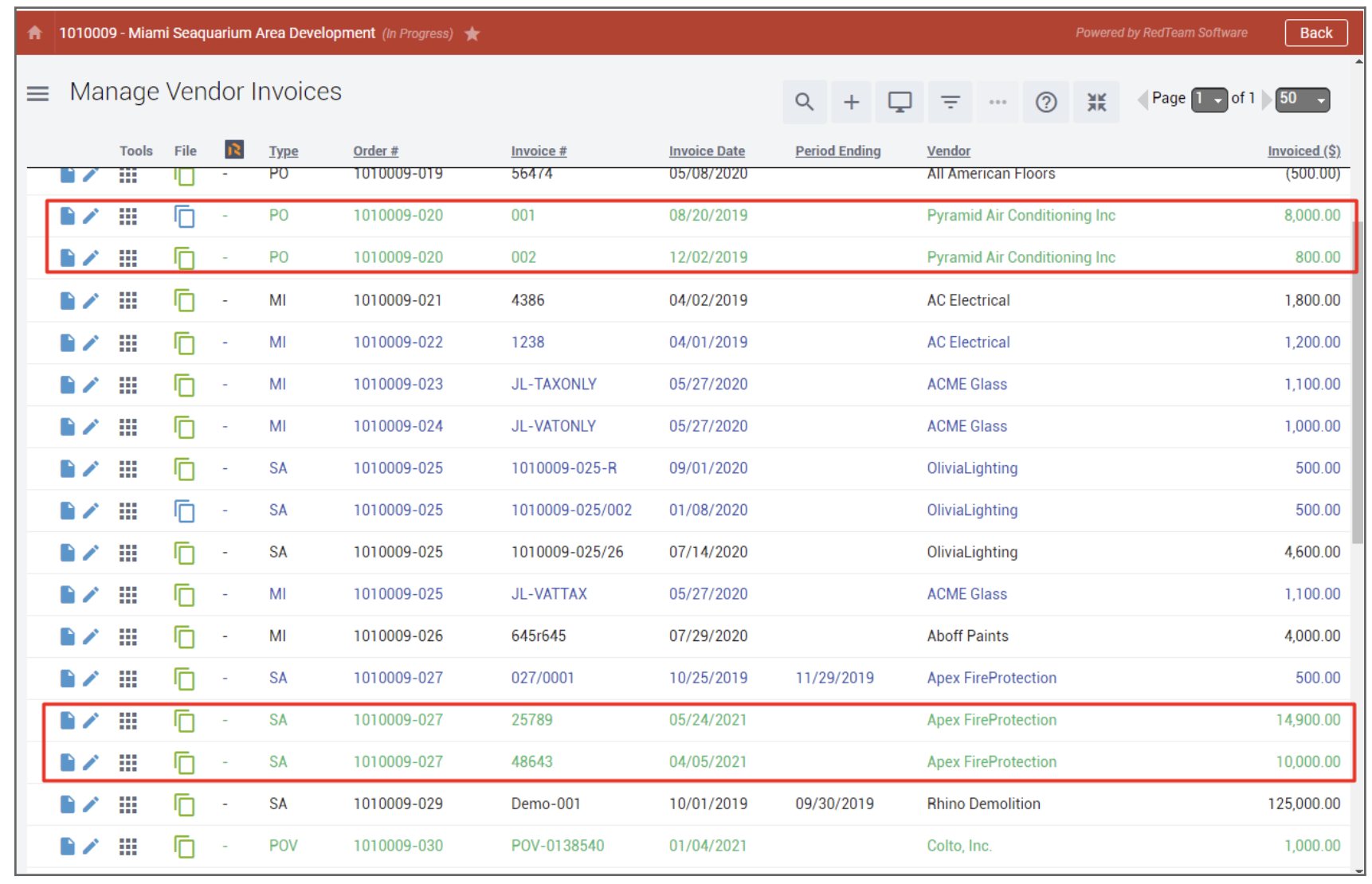Edit invoice 1010009-025/26 with pencil
1372x884 pixels.
(x=91, y=553)
